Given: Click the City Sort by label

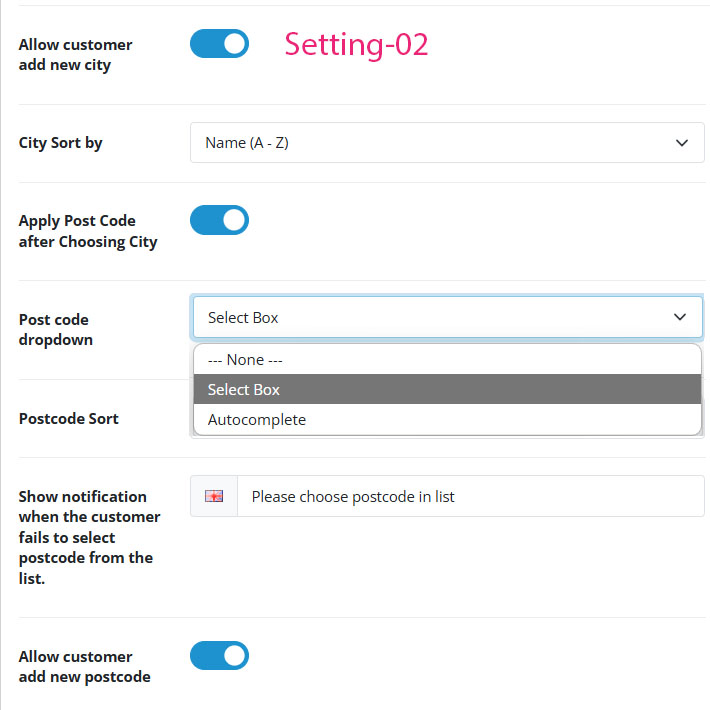Looking at the screenshot, I should (x=60, y=143).
